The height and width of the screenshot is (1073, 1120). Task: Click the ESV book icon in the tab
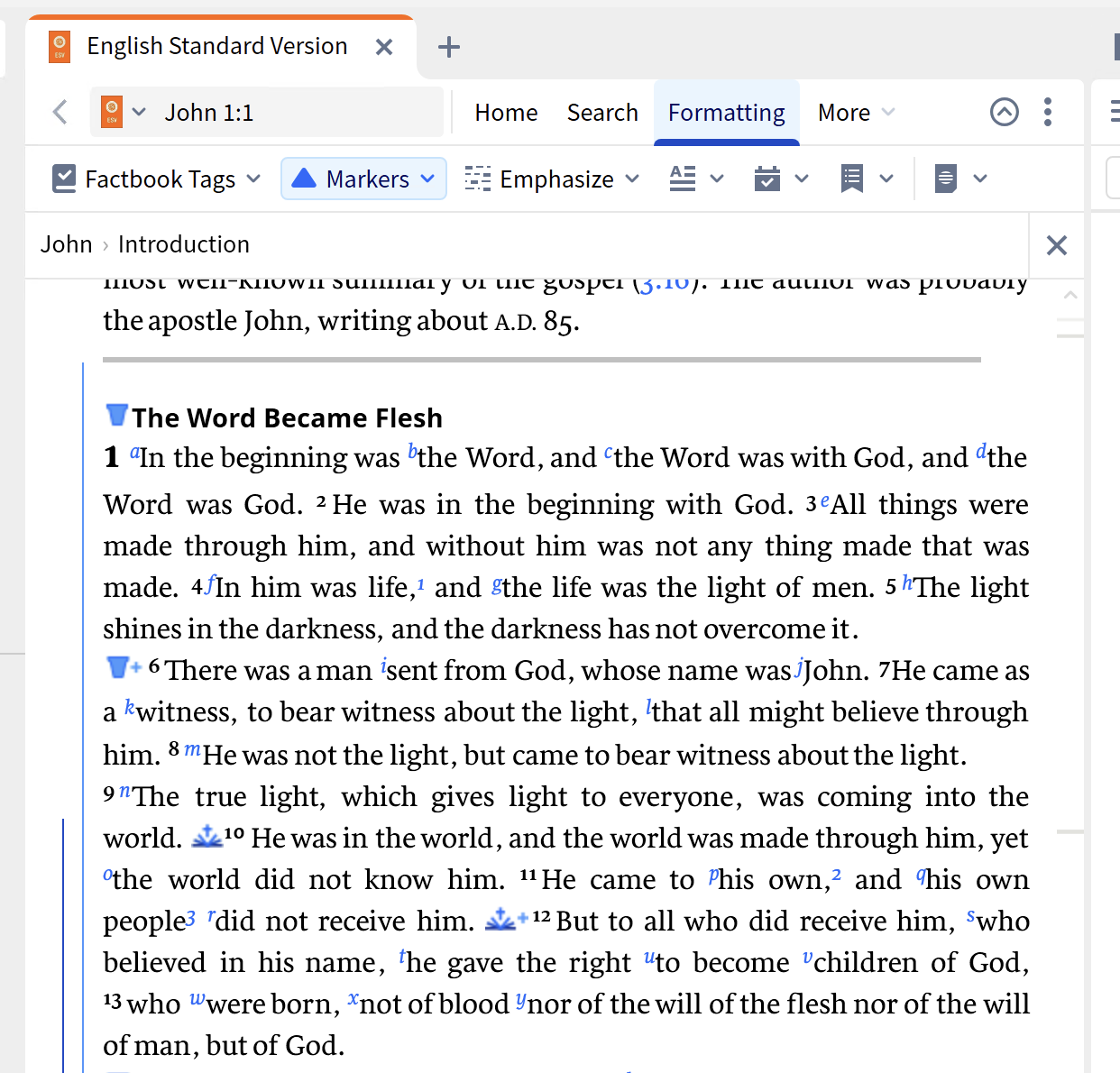click(x=60, y=46)
